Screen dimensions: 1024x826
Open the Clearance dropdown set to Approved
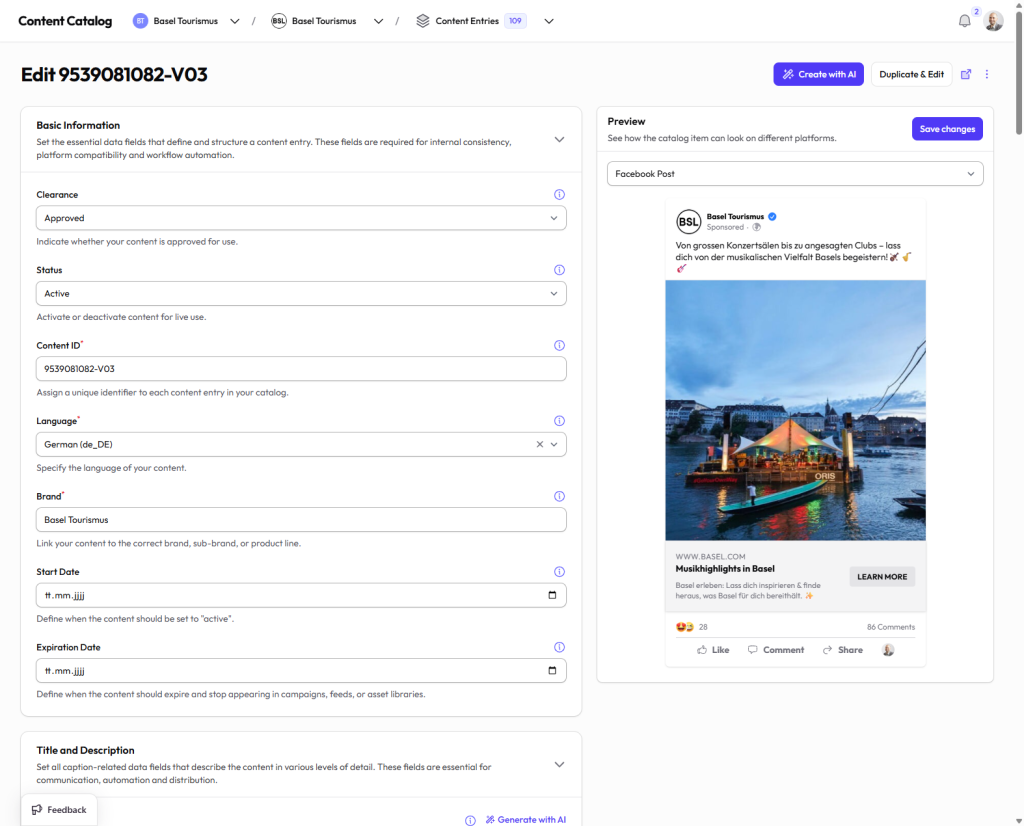(301, 218)
